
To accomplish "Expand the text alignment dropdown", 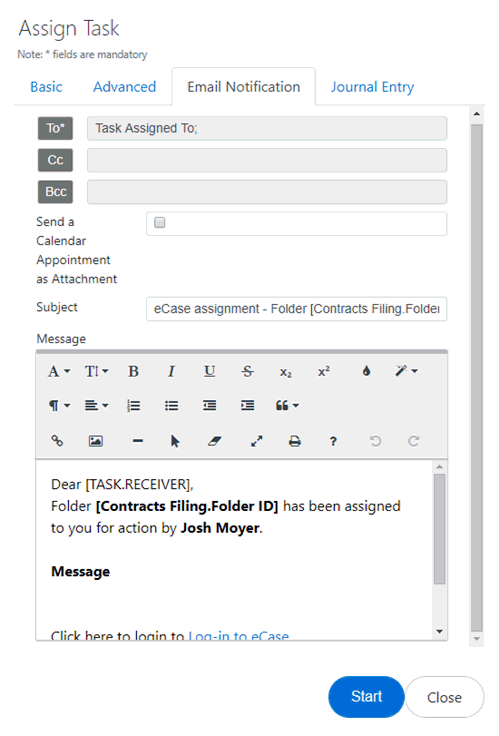I will click(96, 406).
